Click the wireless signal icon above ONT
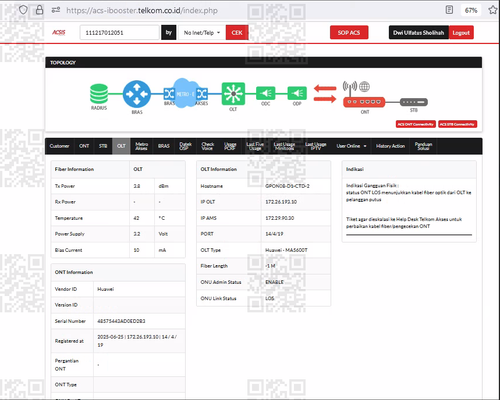Image resolution: width=500 pixels, height=400 pixels. coord(350,87)
